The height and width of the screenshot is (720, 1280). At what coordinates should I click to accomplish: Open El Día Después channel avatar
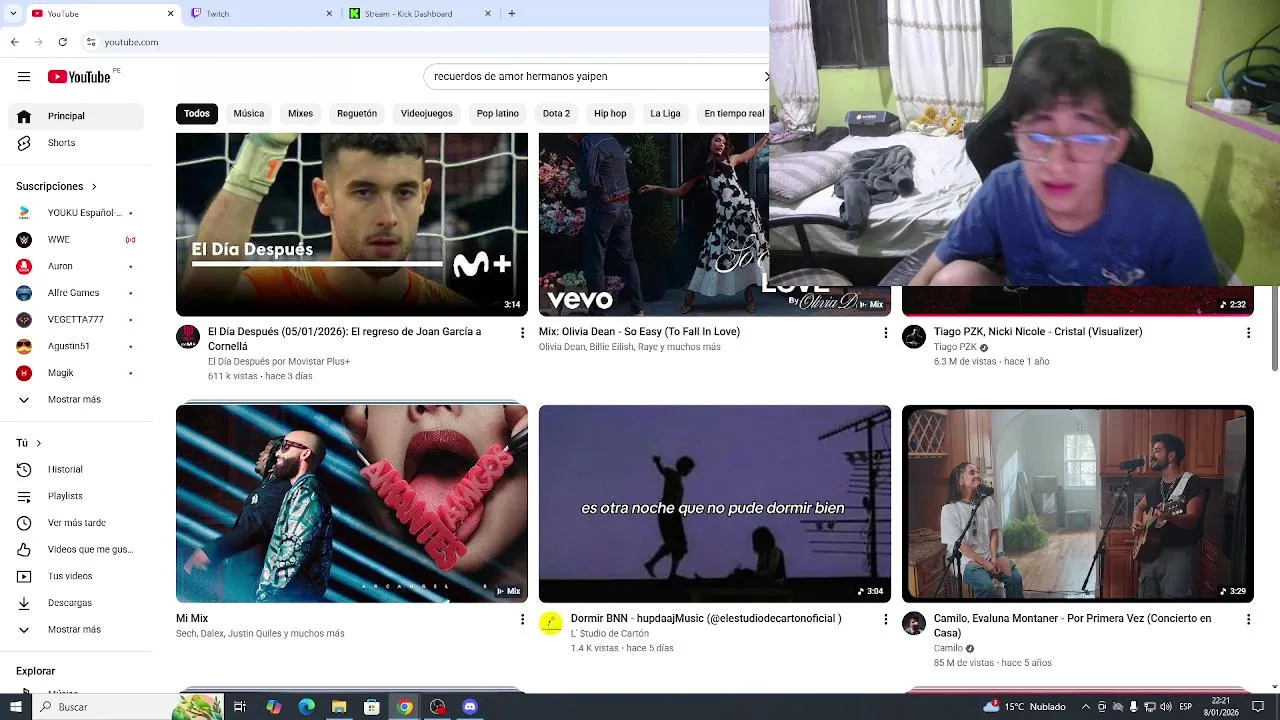[188, 337]
